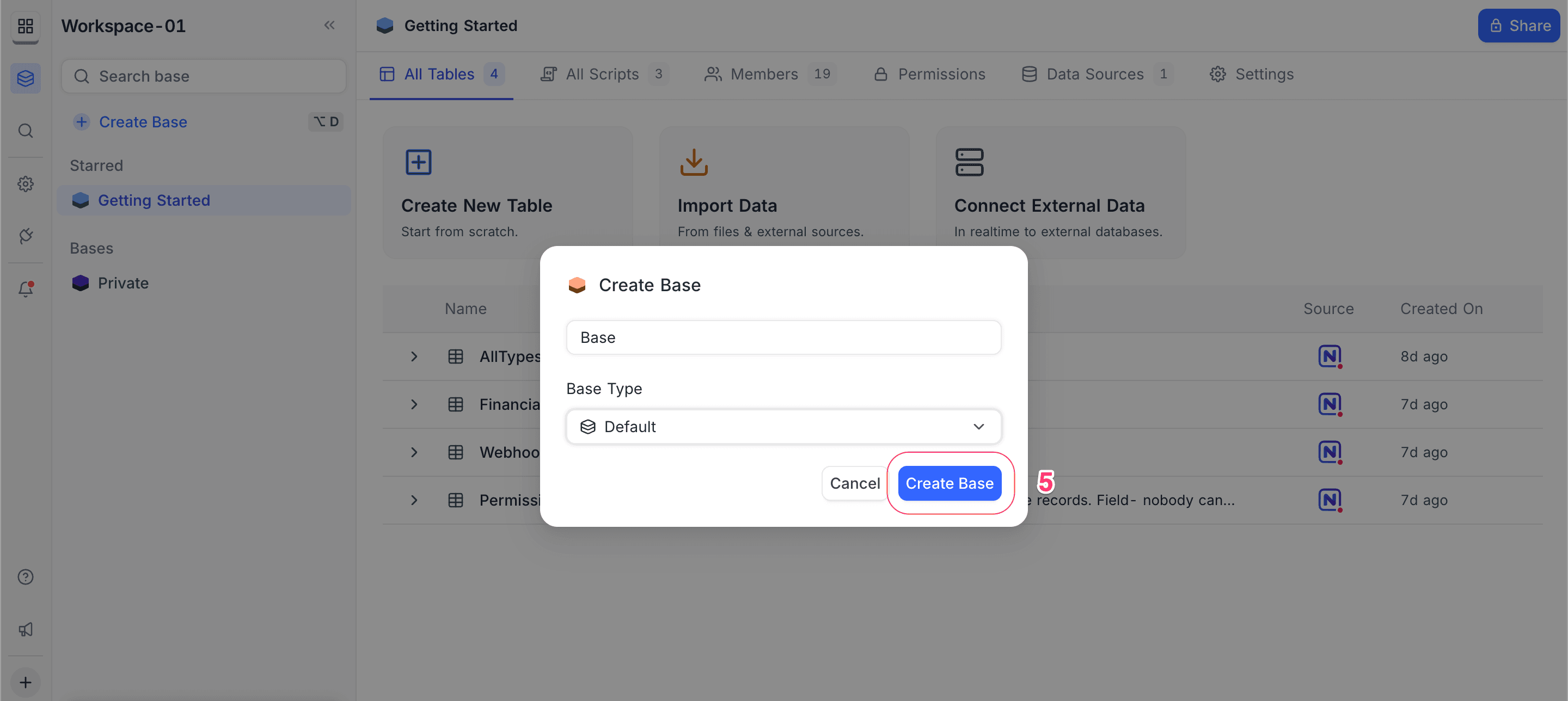Open the announcements megaphone icon
The width and height of the screenshot is (1568, 701).
[26, 629]
